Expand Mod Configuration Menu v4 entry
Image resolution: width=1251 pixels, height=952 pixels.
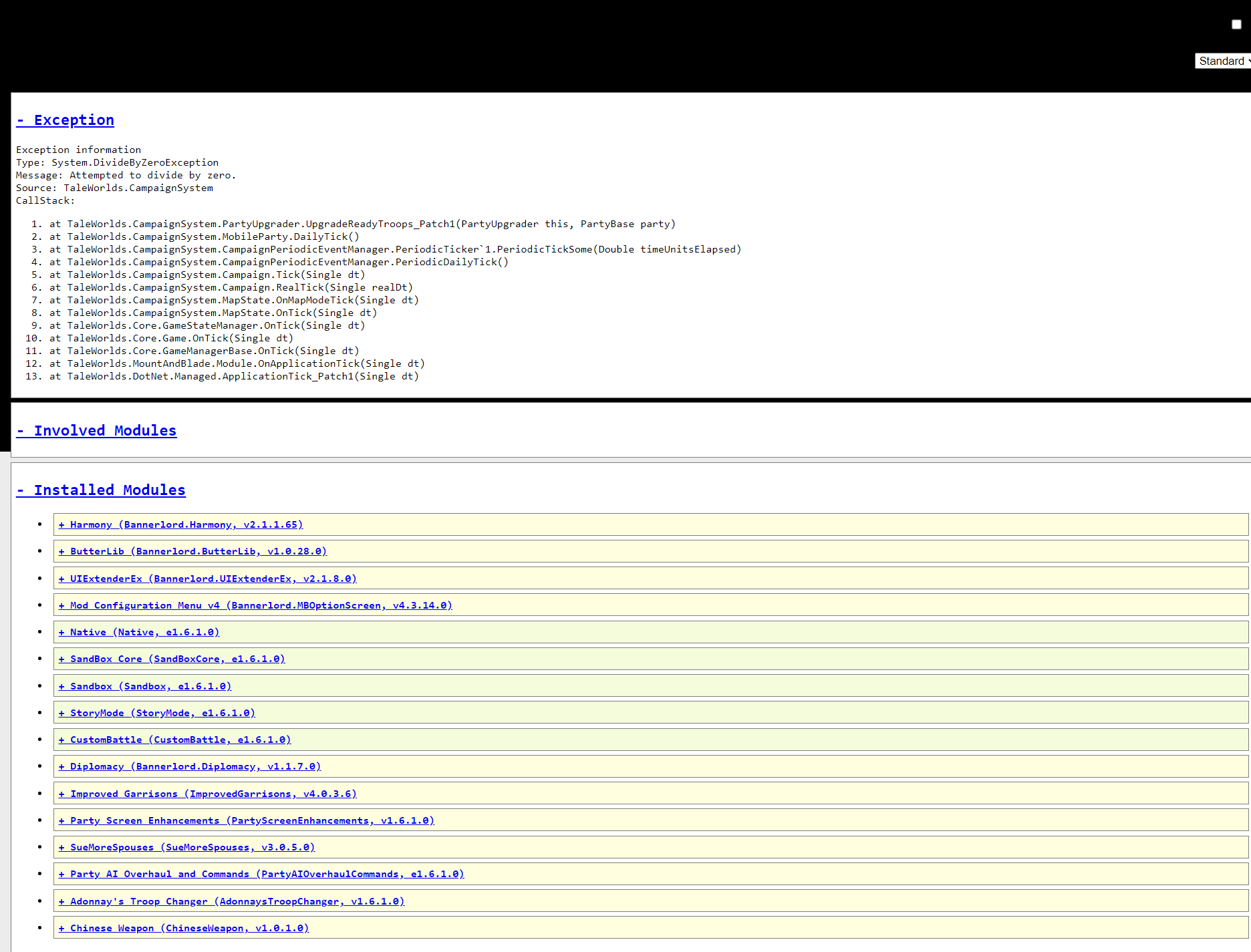[x=255, y=605]
